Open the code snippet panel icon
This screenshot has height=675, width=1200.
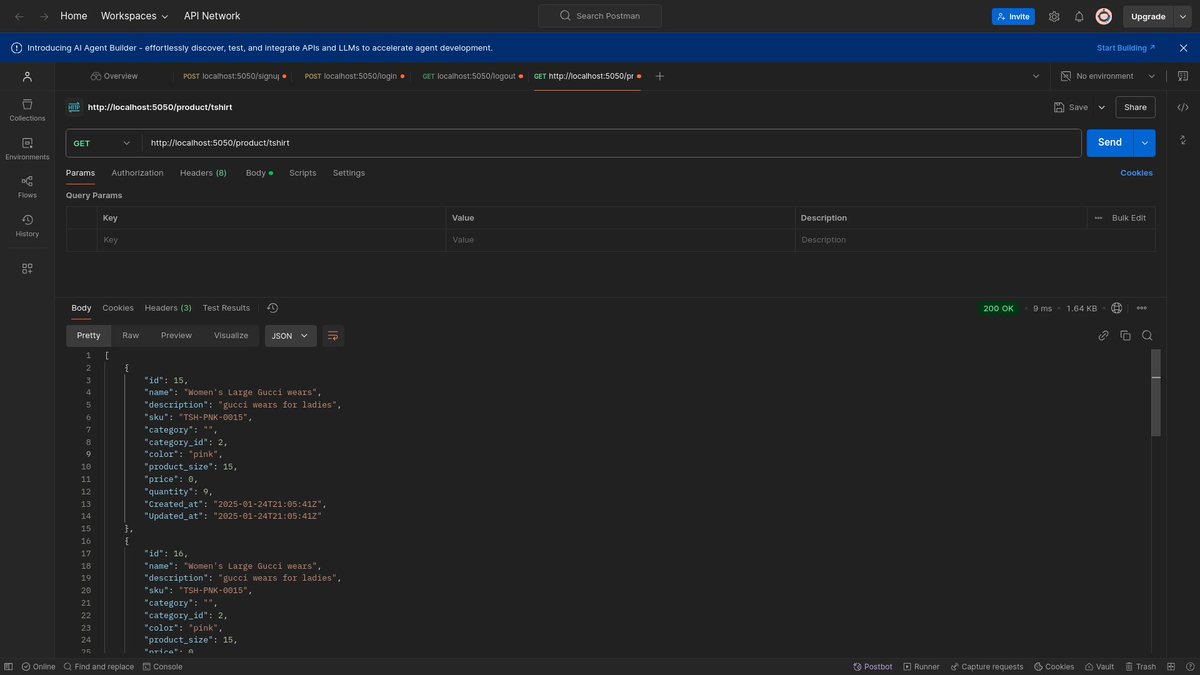pyautogui.click(x=1183, y=107)
